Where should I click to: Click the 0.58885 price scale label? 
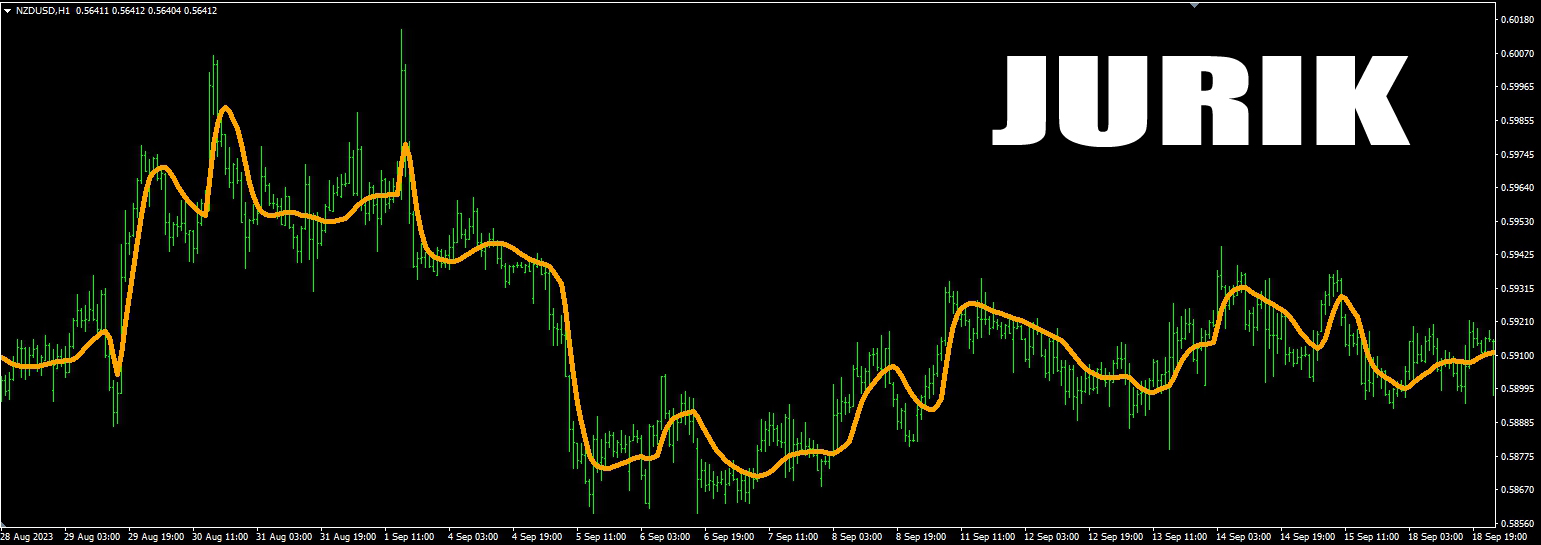(x=1517, y=423)
